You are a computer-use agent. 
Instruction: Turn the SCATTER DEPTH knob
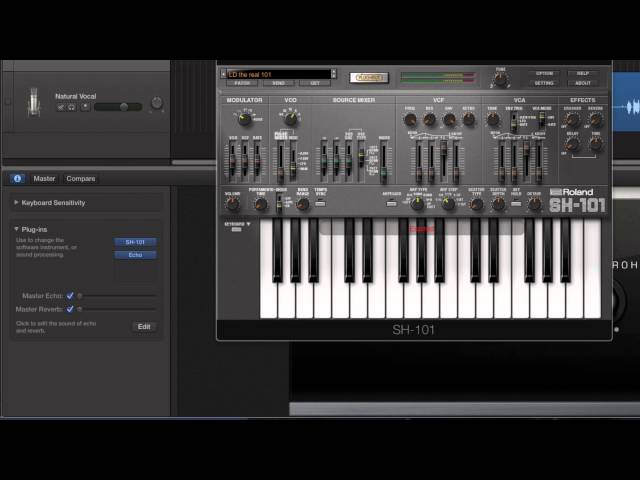click(498, 204)
